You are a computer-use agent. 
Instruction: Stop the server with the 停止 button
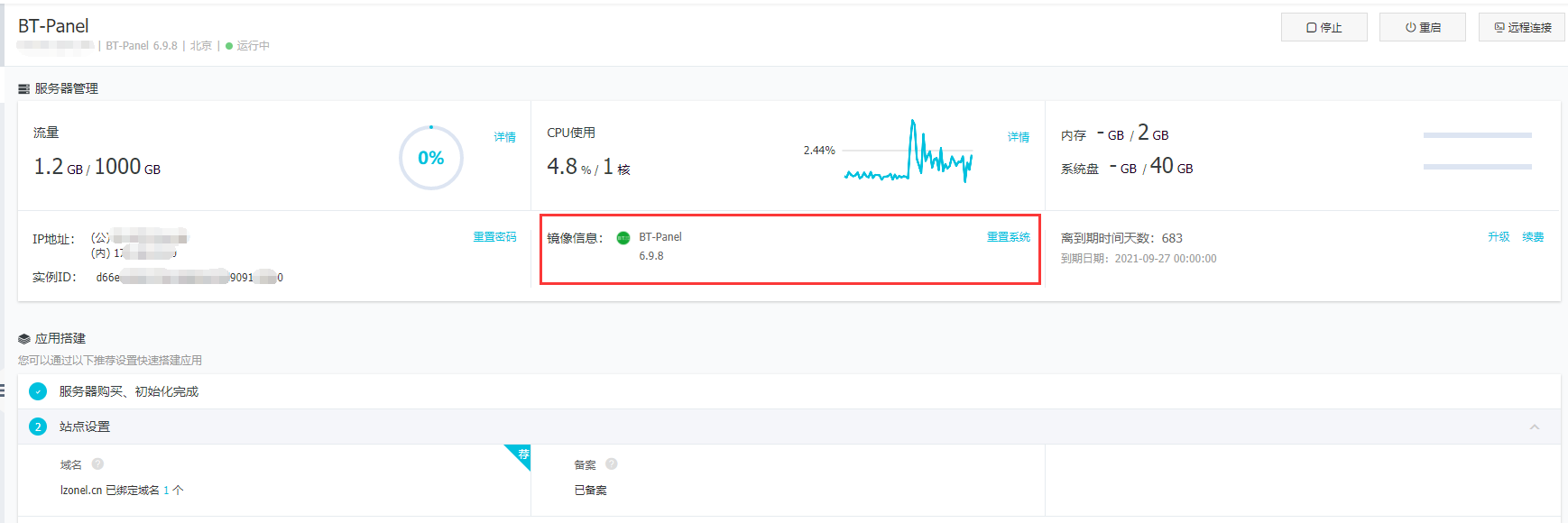point(1324,27)
